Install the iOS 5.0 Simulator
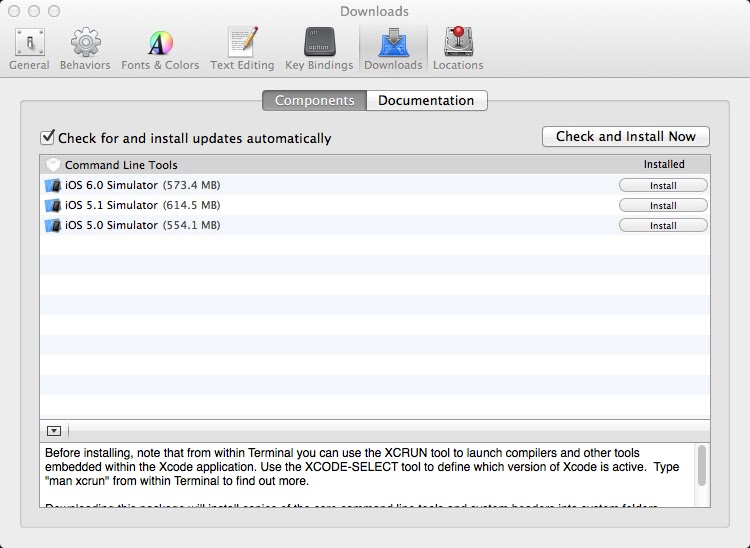 (x=663, y=226)
